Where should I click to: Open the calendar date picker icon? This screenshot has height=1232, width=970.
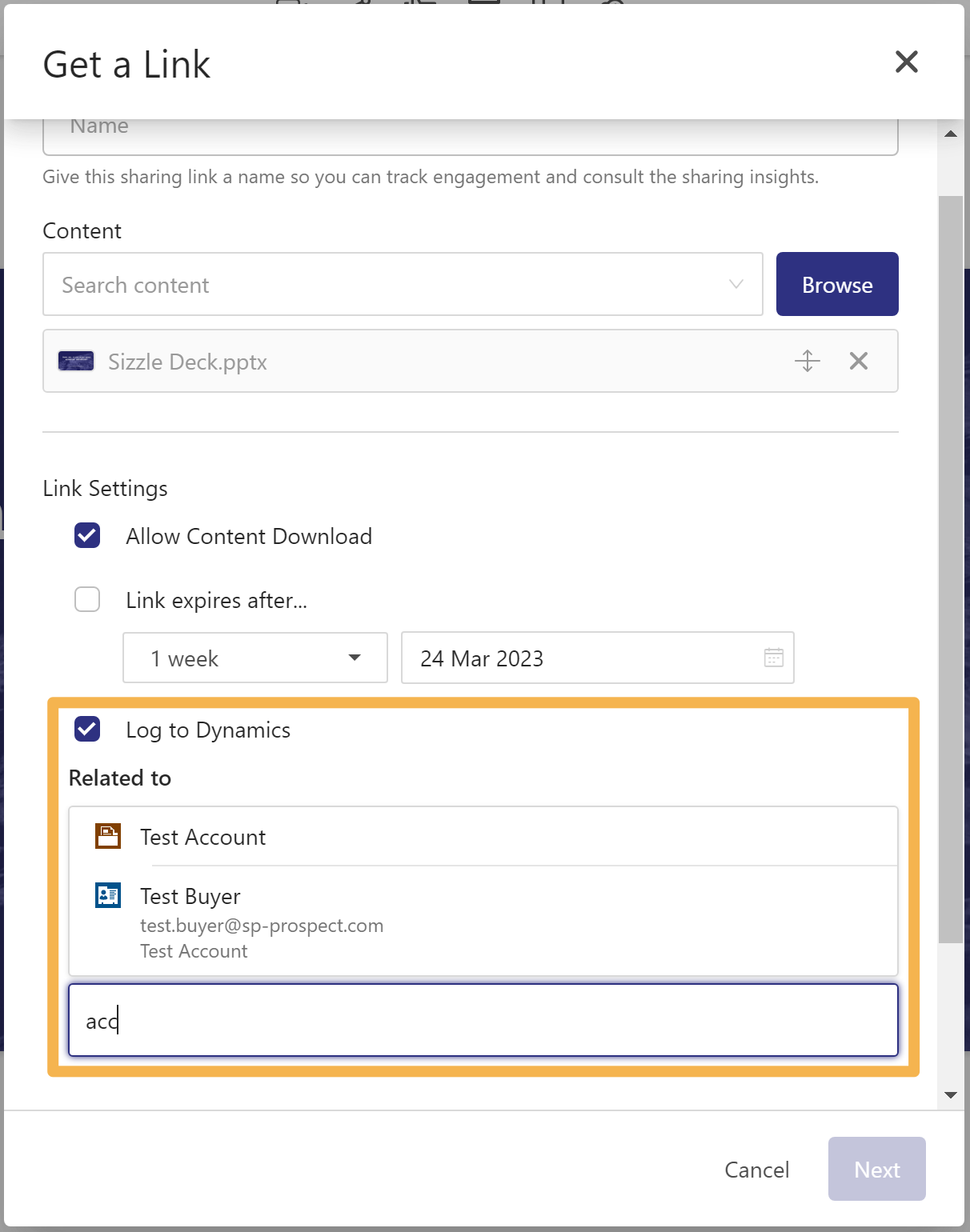pyautogui.click(x=773, y=658)
